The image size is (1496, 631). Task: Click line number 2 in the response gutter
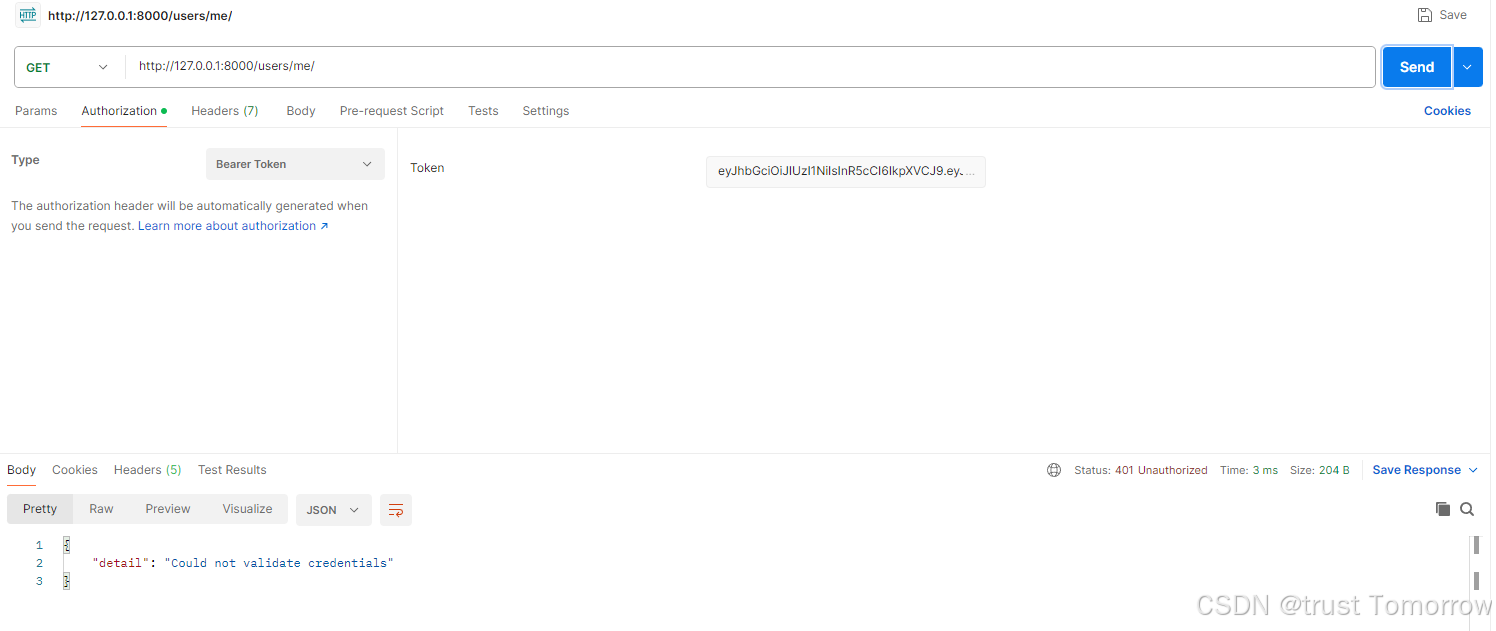[x=39, y=563]
